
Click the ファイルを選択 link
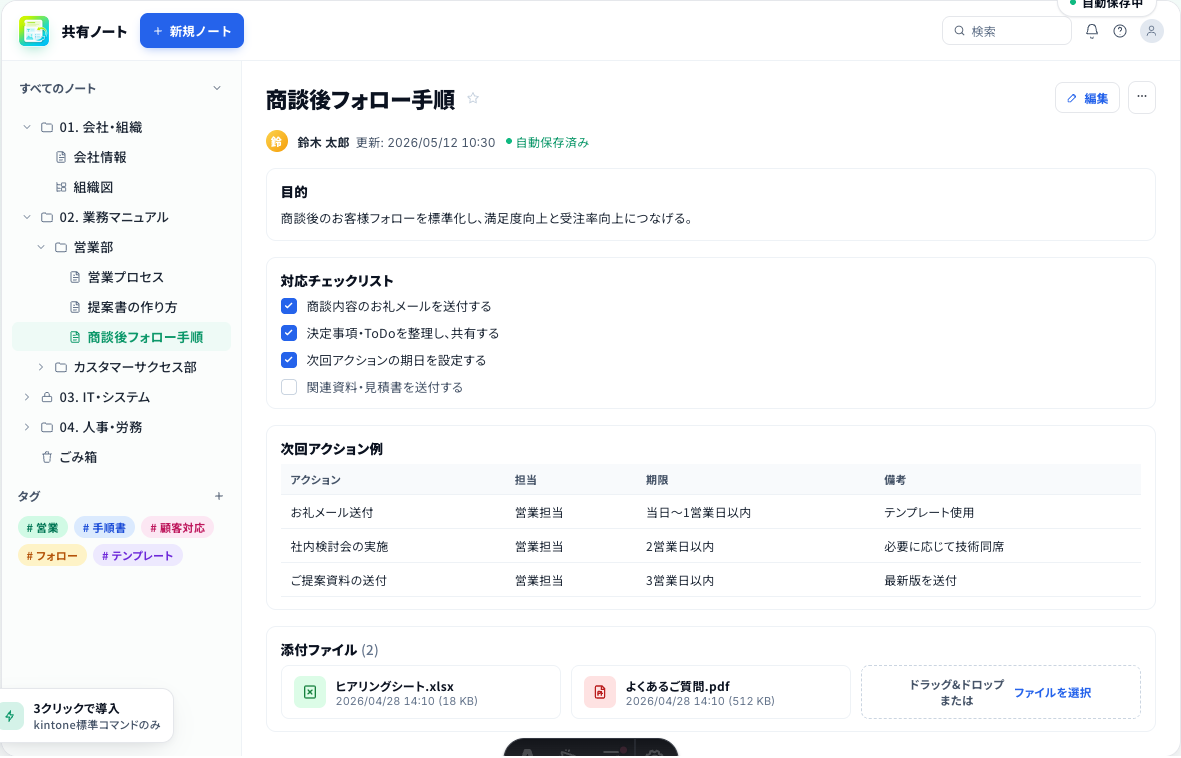1052,692
